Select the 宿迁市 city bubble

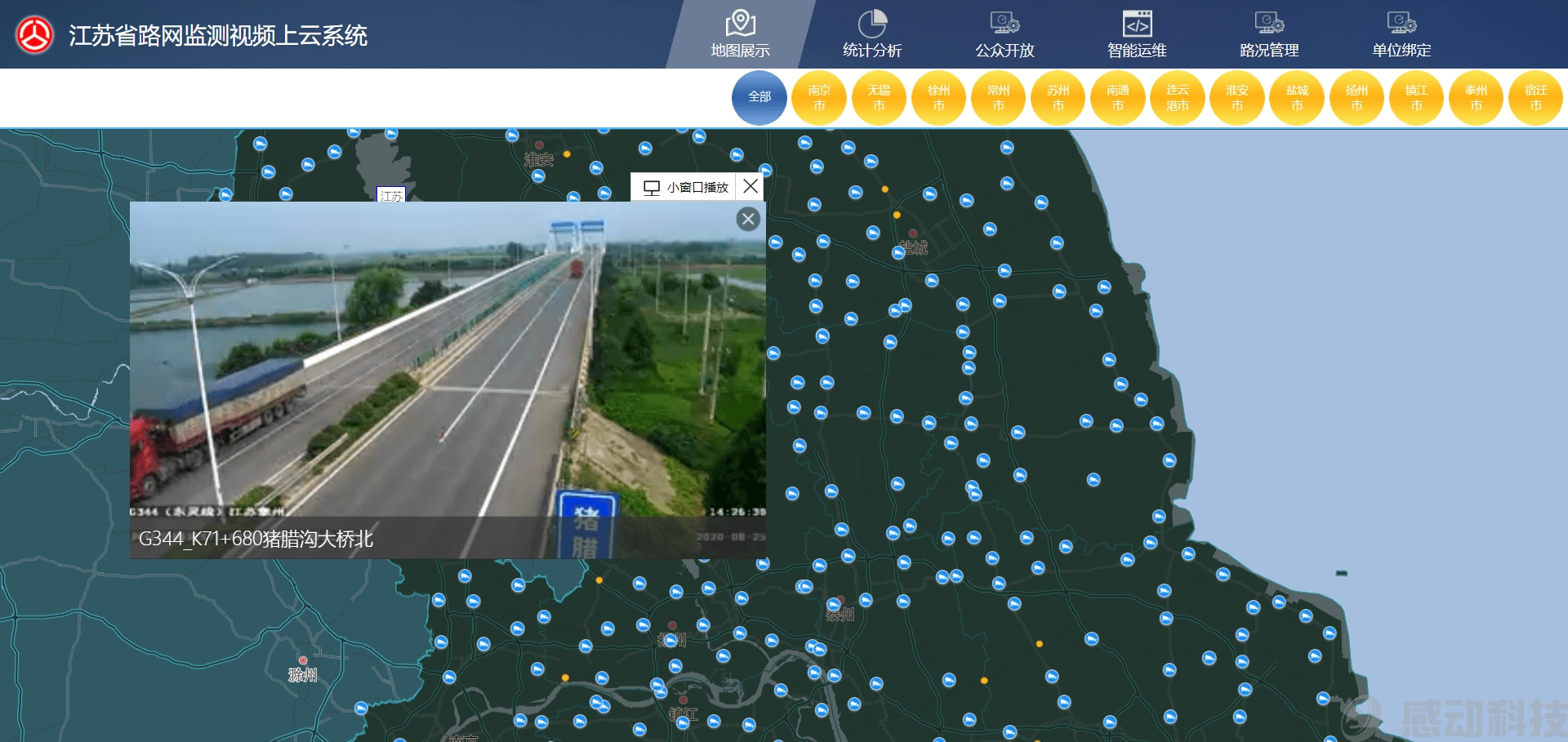tap(1535, 97)
